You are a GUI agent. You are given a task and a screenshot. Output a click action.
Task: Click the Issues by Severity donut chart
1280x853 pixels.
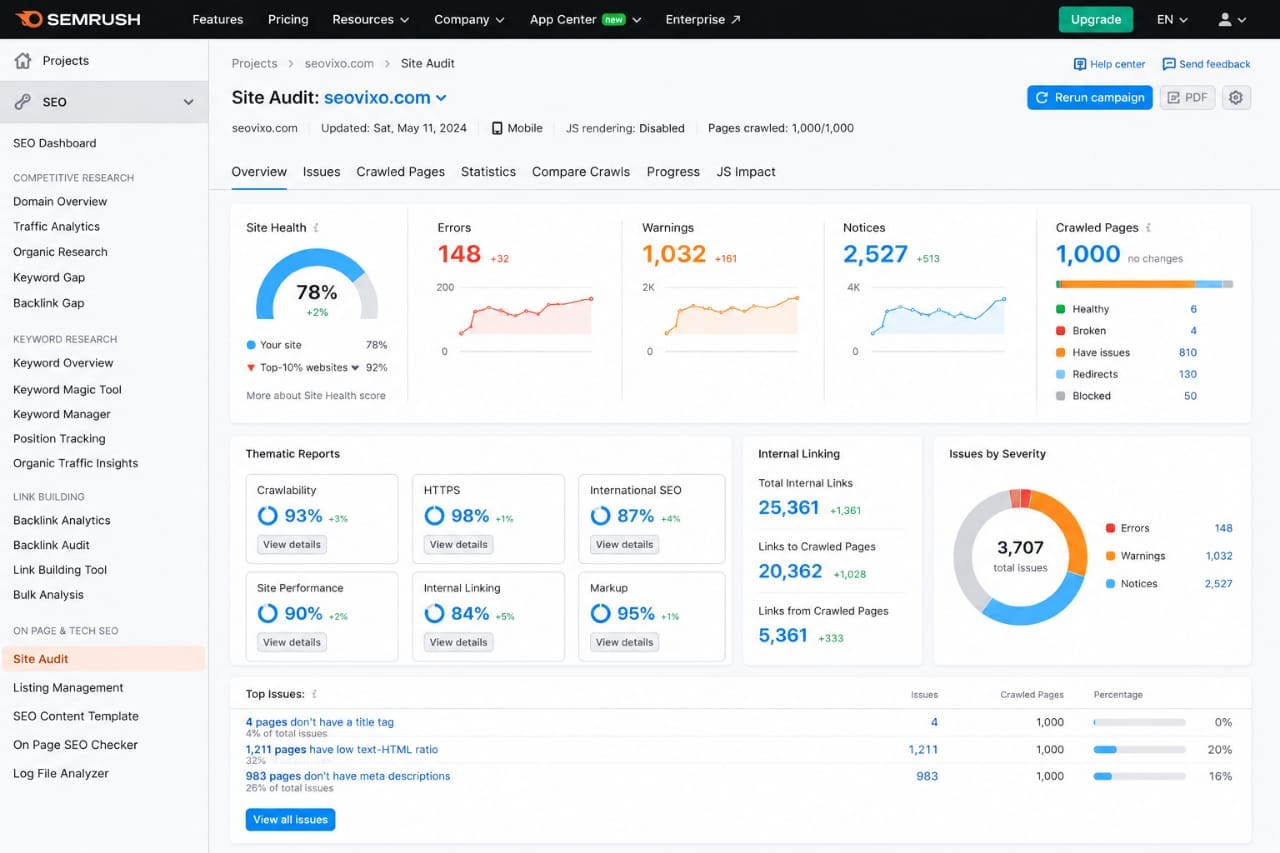click(x=1020, y=557)
